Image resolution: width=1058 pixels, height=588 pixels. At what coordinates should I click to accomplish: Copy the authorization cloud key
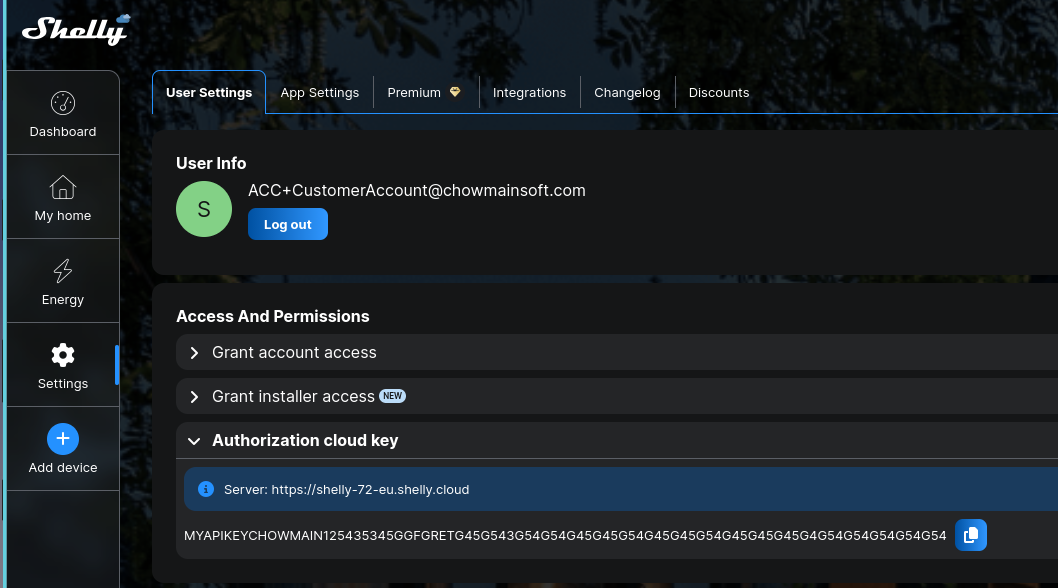[970, 535]
